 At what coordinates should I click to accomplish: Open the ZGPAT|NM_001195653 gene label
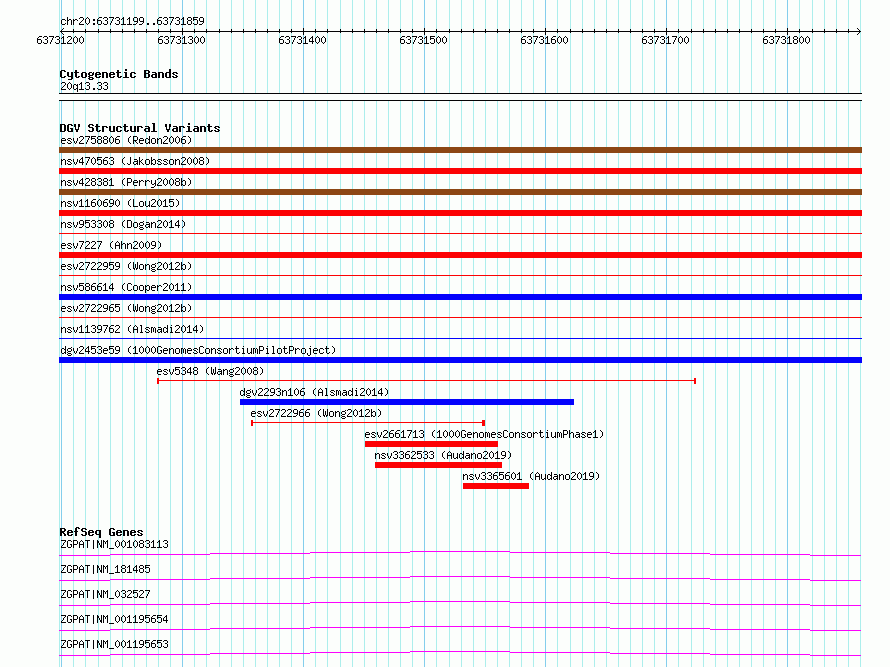(114, 644)
